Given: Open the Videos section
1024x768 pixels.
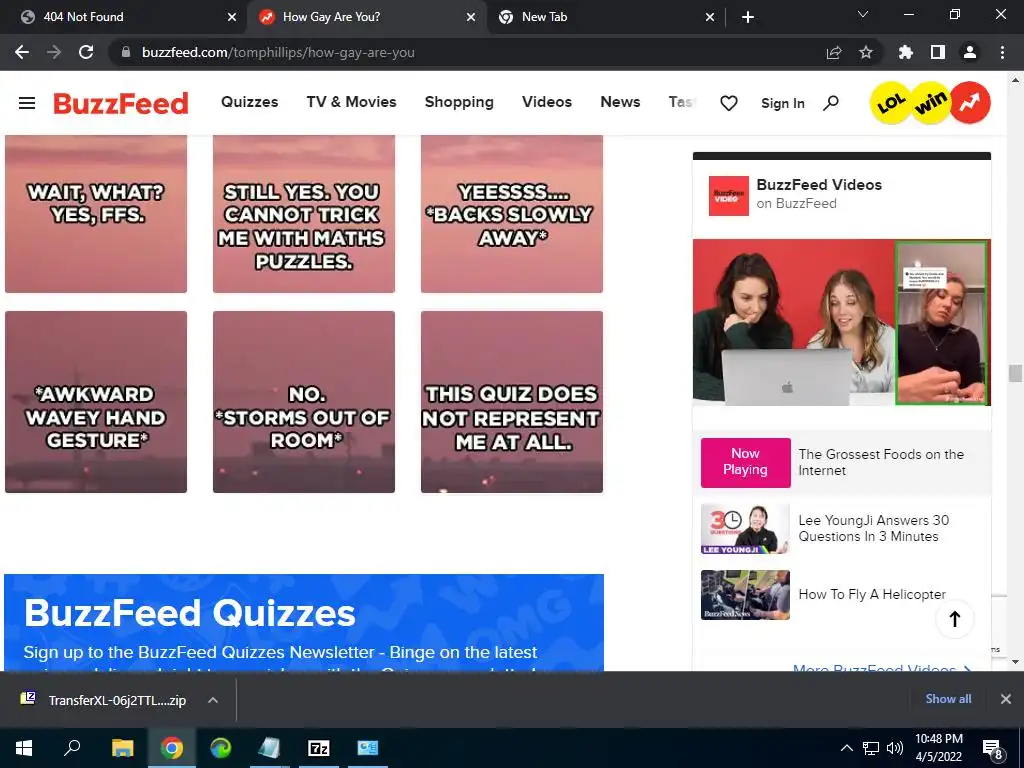Looking at the screenshot, I should tap(547, 102).
